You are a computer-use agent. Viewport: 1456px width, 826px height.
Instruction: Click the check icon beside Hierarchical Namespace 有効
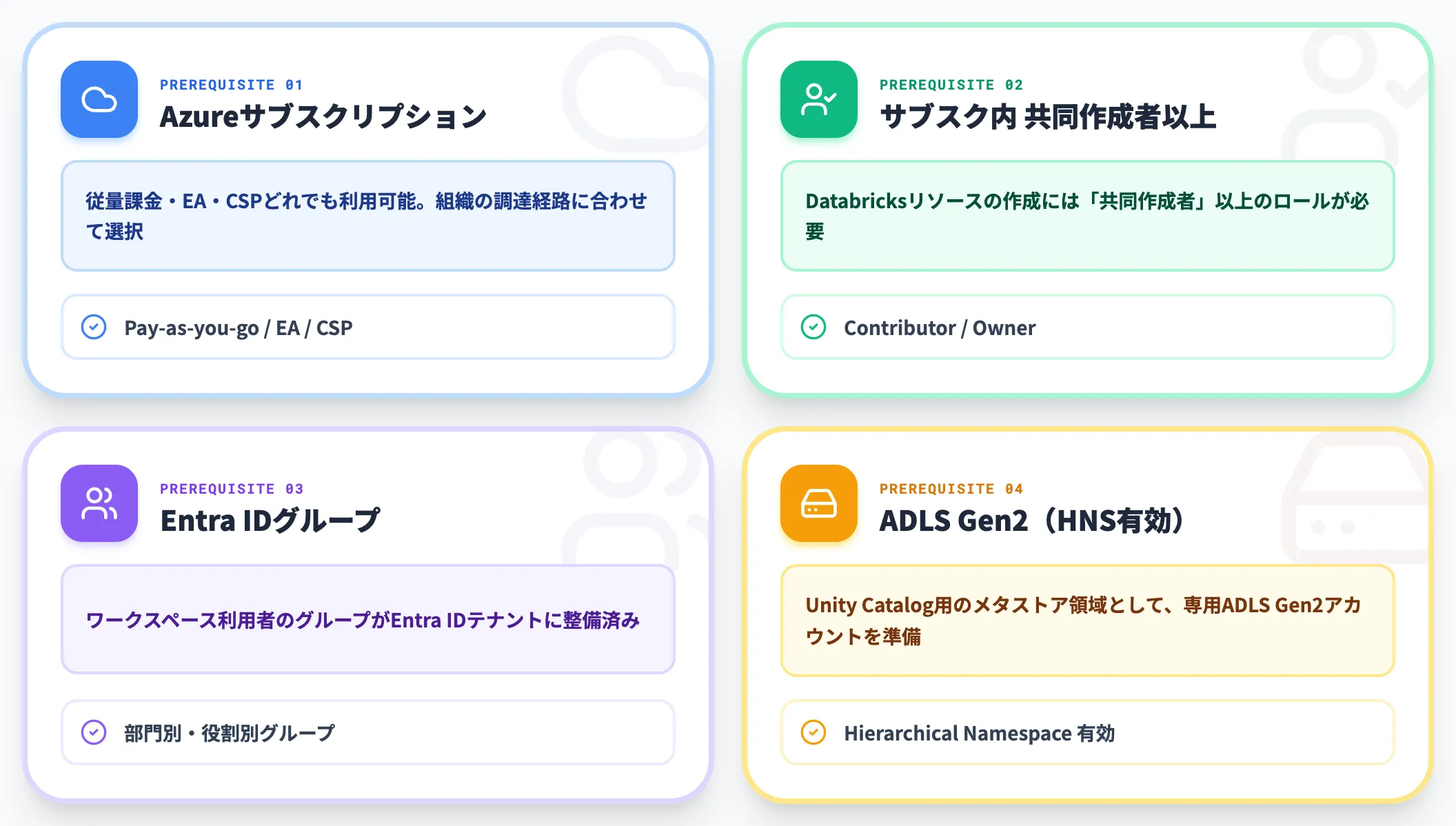coord(813,732)
